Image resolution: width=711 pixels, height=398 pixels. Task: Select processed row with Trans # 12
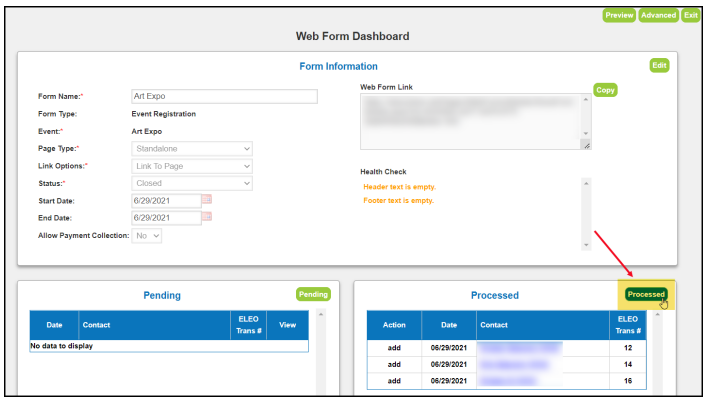[x=506, y=348]
